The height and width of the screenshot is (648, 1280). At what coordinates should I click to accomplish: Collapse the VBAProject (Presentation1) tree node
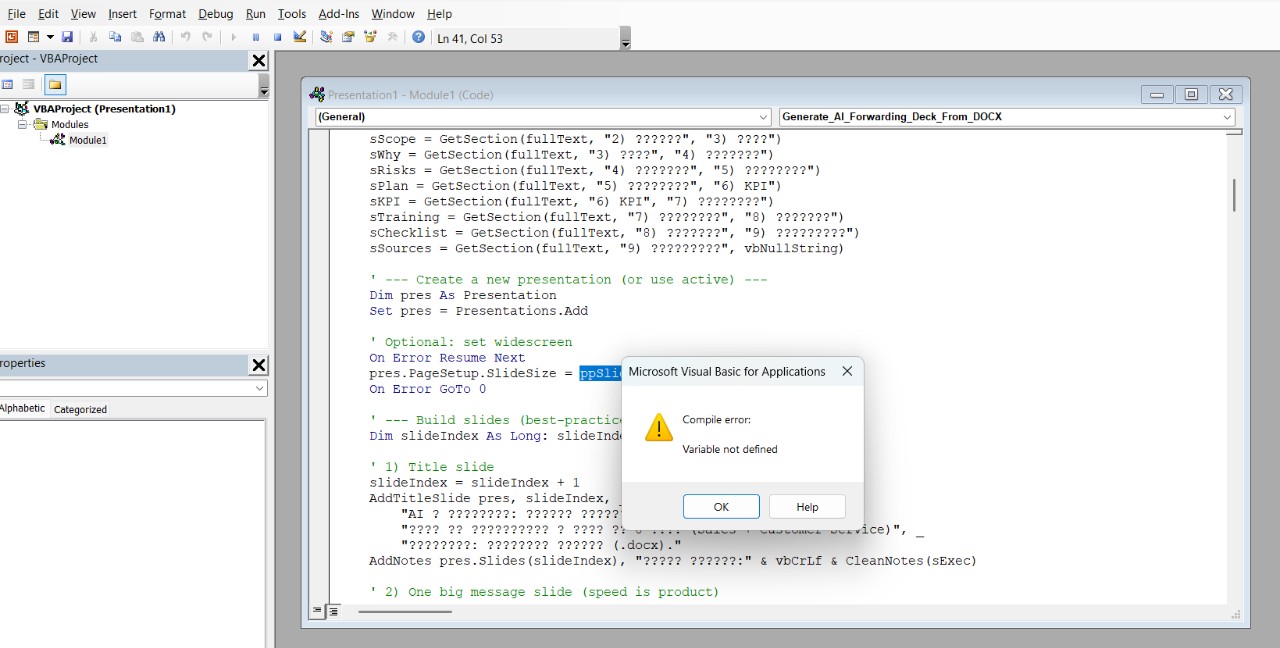tap(6, 109)
